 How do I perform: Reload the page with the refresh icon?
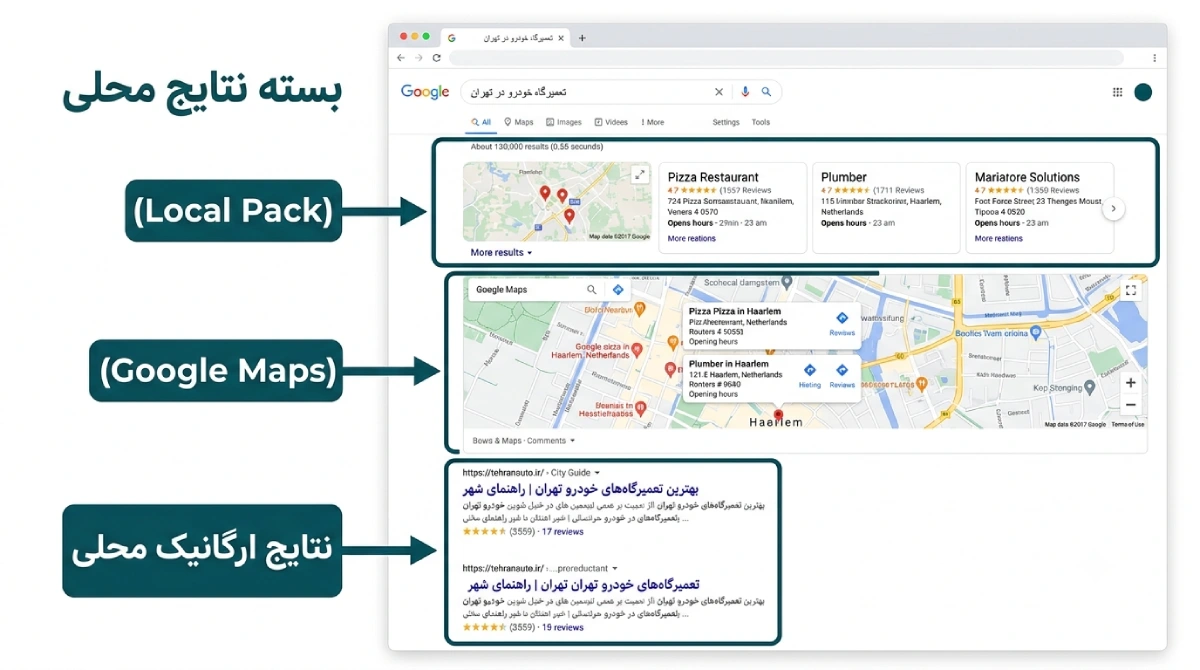436,58
